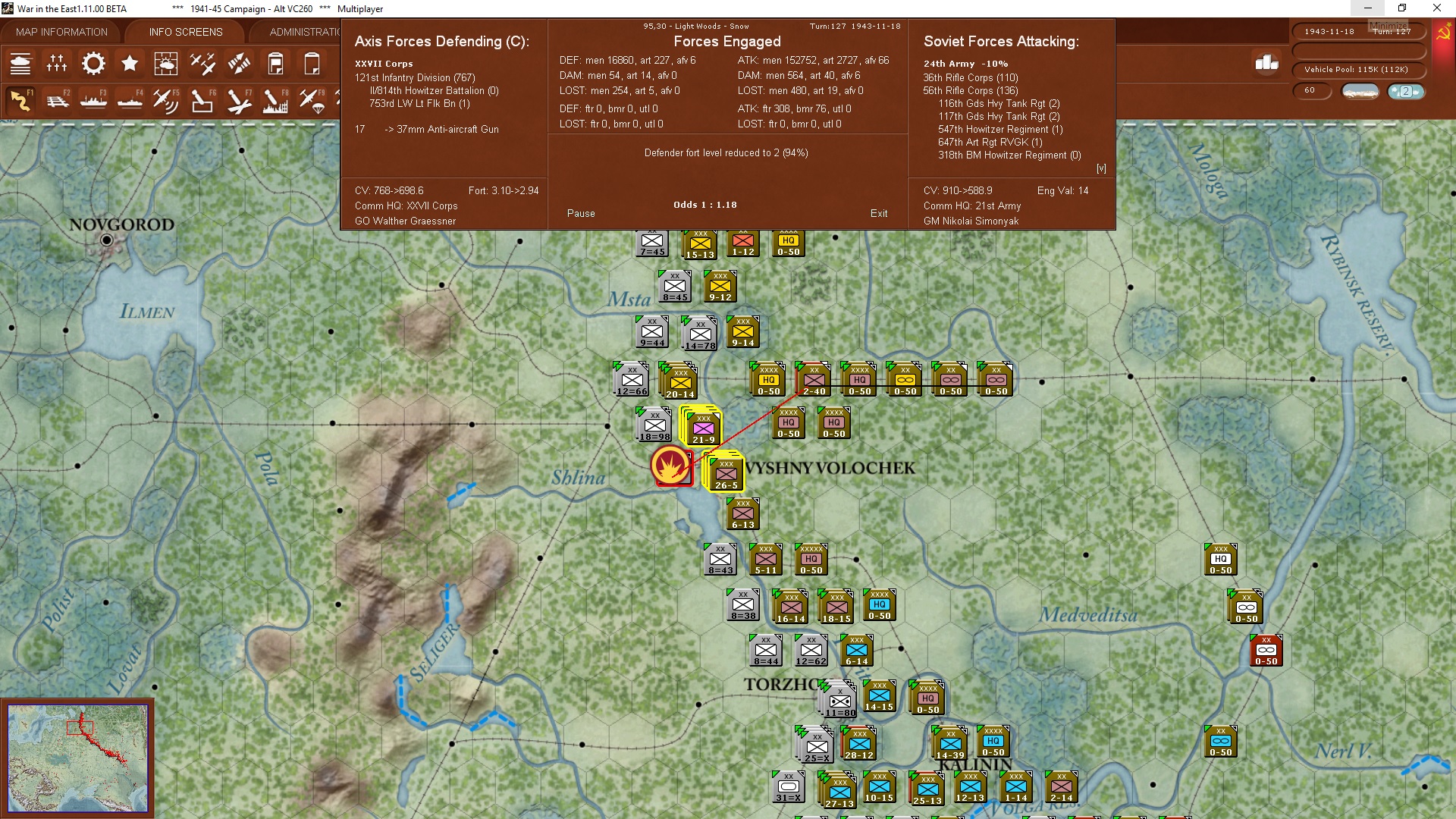Image resolution: width=1456 pixels, height=819 pixels.
Task: Select F3 naval transport mode
Action: pos(93,100)
